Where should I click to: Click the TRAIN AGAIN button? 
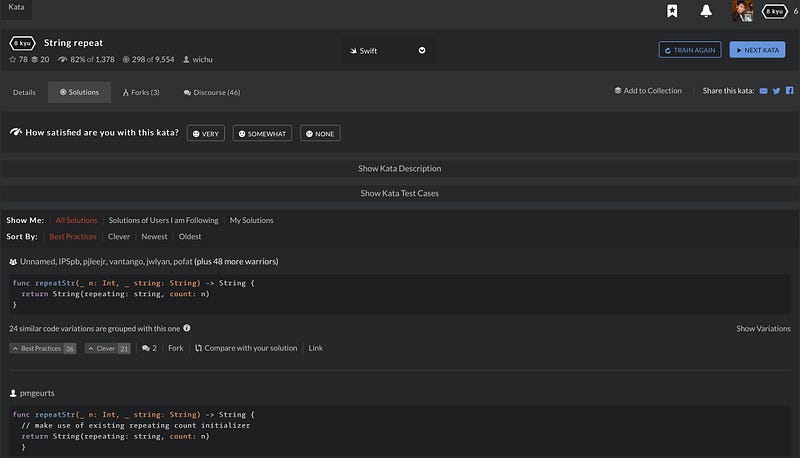[689, 50]
